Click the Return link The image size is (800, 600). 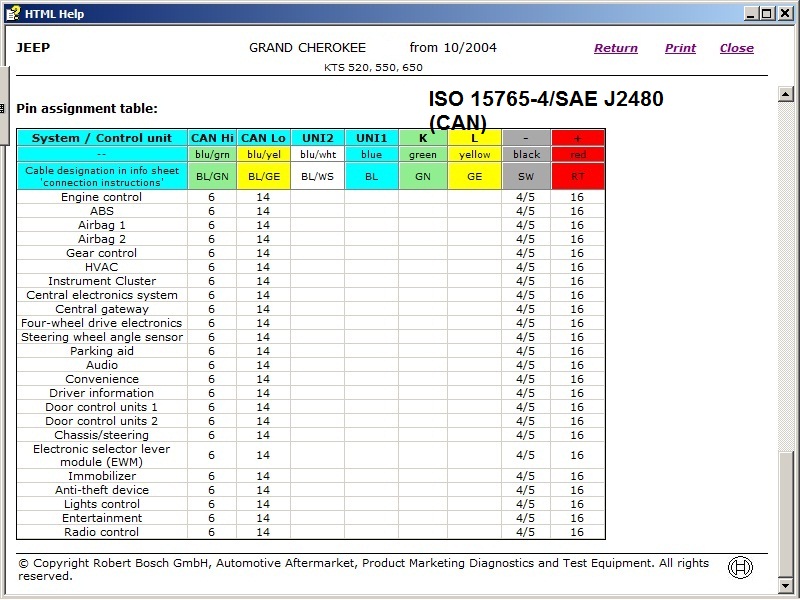(x=615, y=48)
